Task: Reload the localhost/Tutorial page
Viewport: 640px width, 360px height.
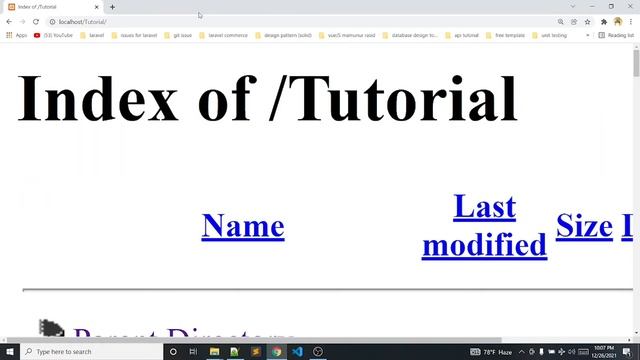Action: click(36, 22)
